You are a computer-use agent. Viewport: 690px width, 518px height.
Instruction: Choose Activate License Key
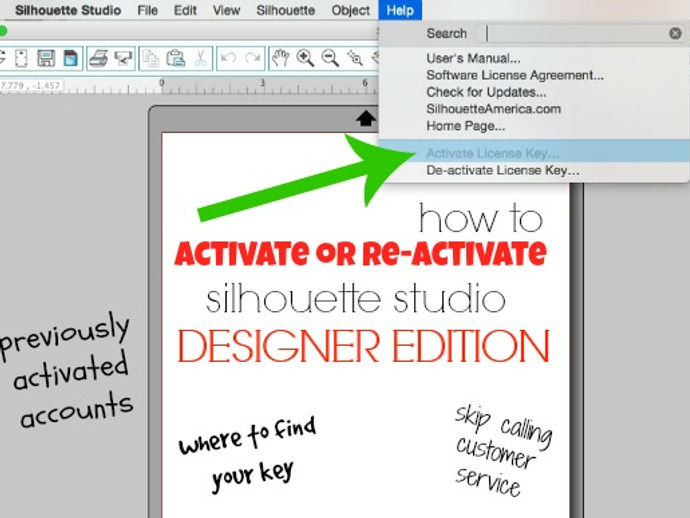coord(534,153)
